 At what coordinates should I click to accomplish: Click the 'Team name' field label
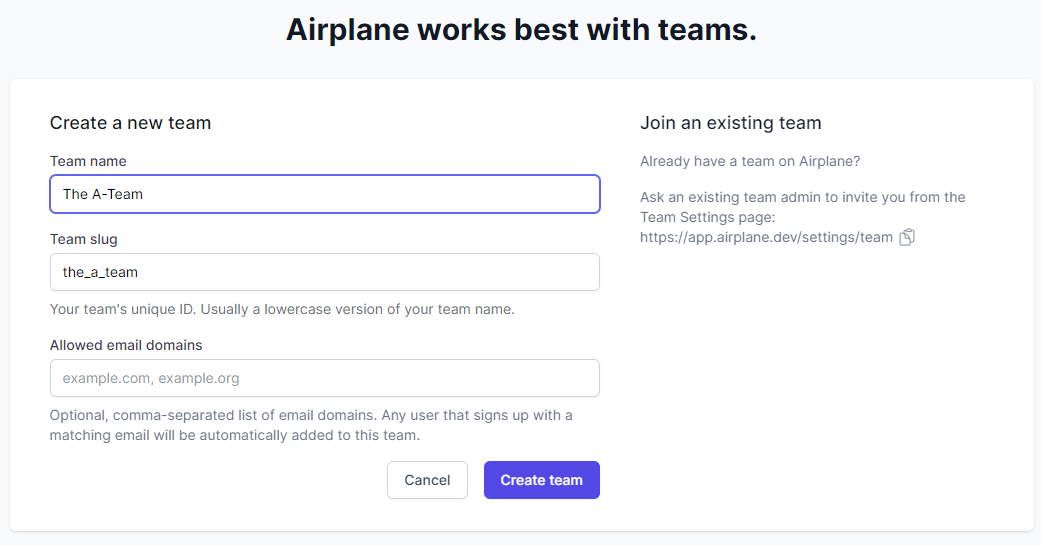88,161
